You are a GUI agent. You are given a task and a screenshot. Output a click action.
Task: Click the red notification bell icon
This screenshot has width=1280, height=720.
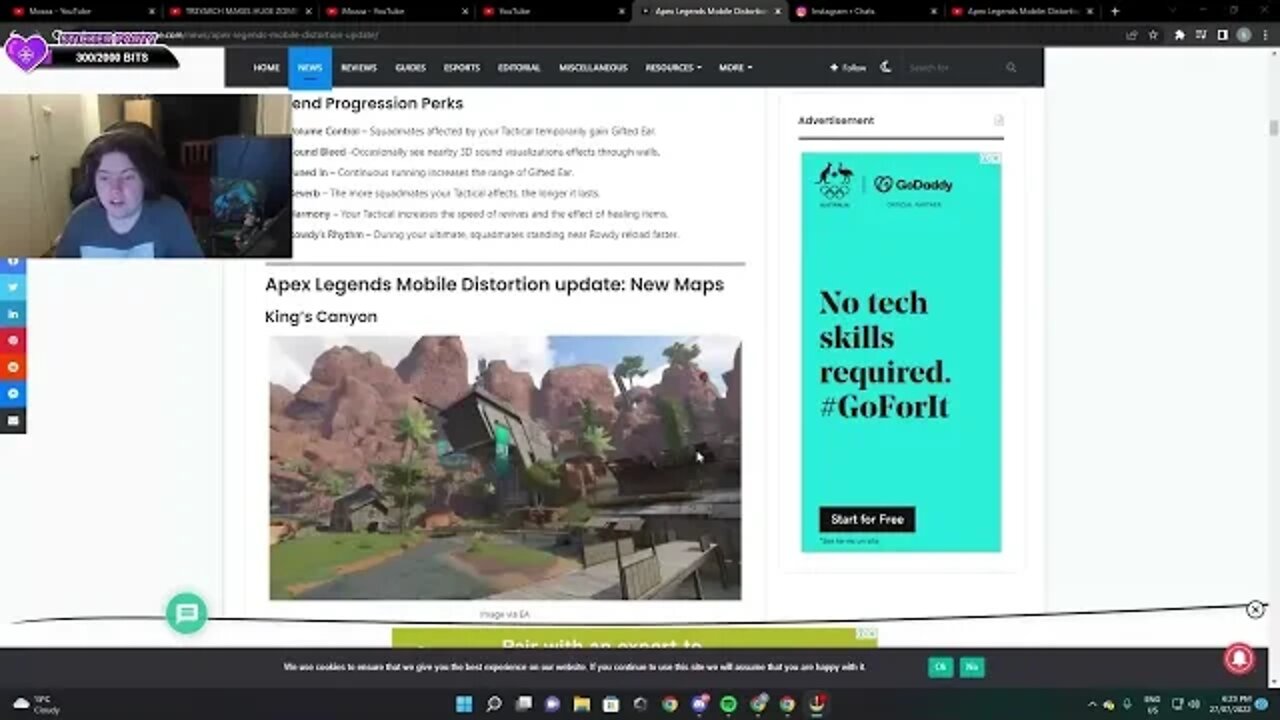[x=1239, y=658]
